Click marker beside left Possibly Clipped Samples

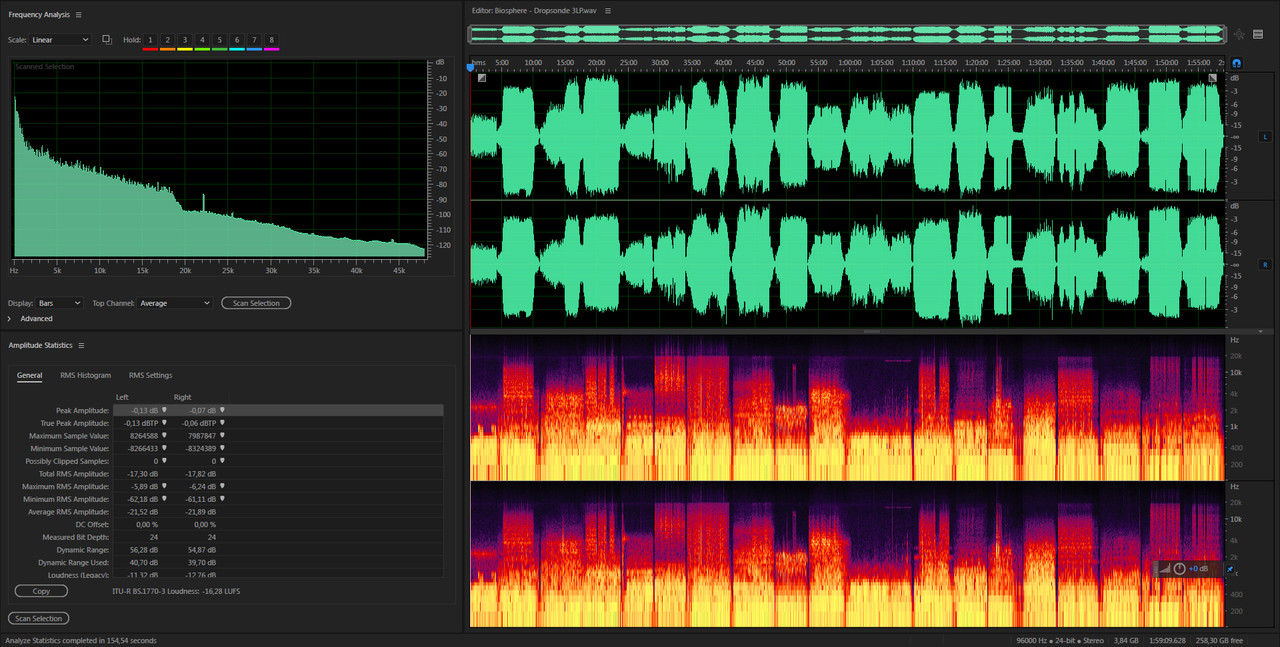(x=164, y=461)
